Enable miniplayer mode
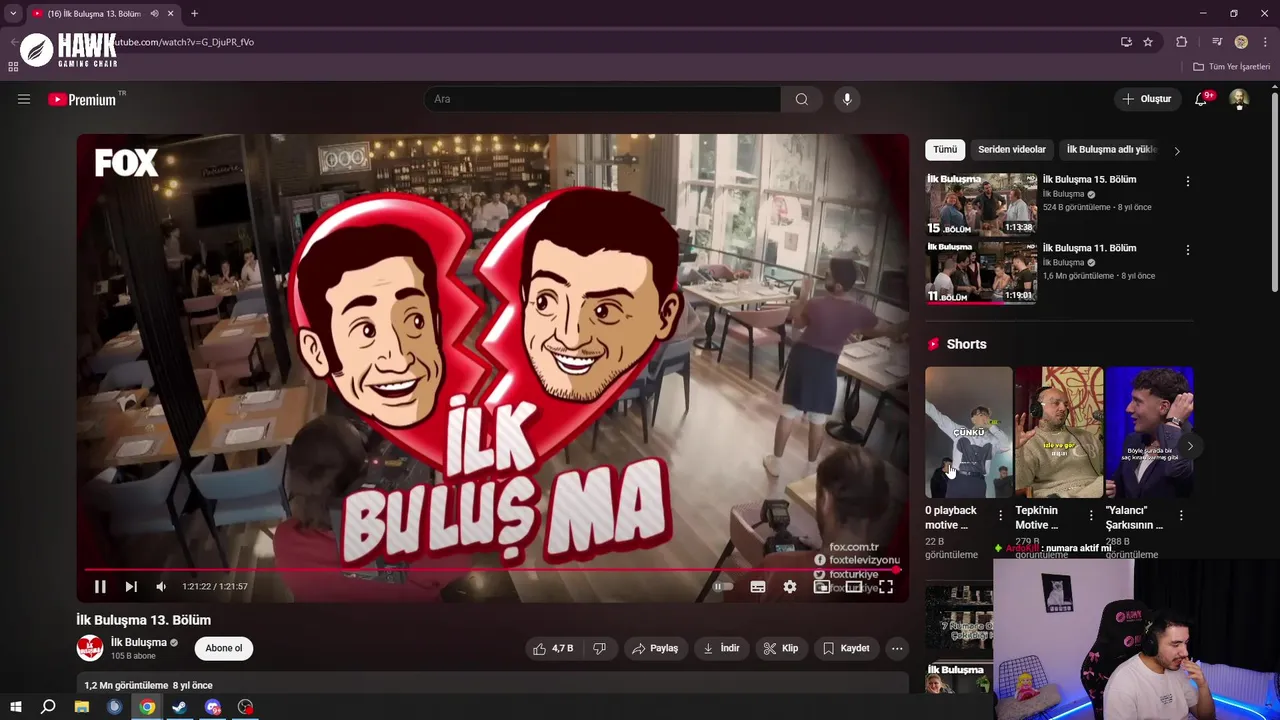1280x720 pixels. [821, 587]
